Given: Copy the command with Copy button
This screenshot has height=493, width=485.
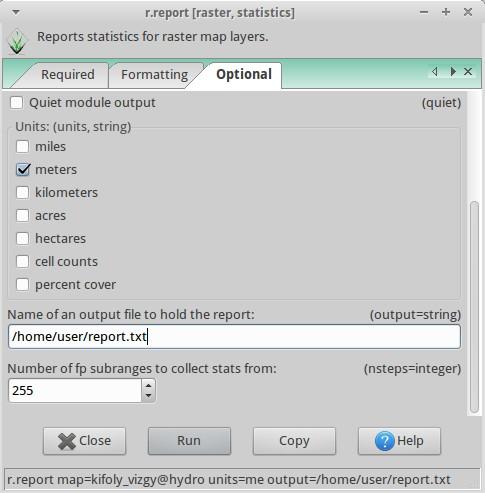Looking at the screenshot, I should [x=294, y=441].
